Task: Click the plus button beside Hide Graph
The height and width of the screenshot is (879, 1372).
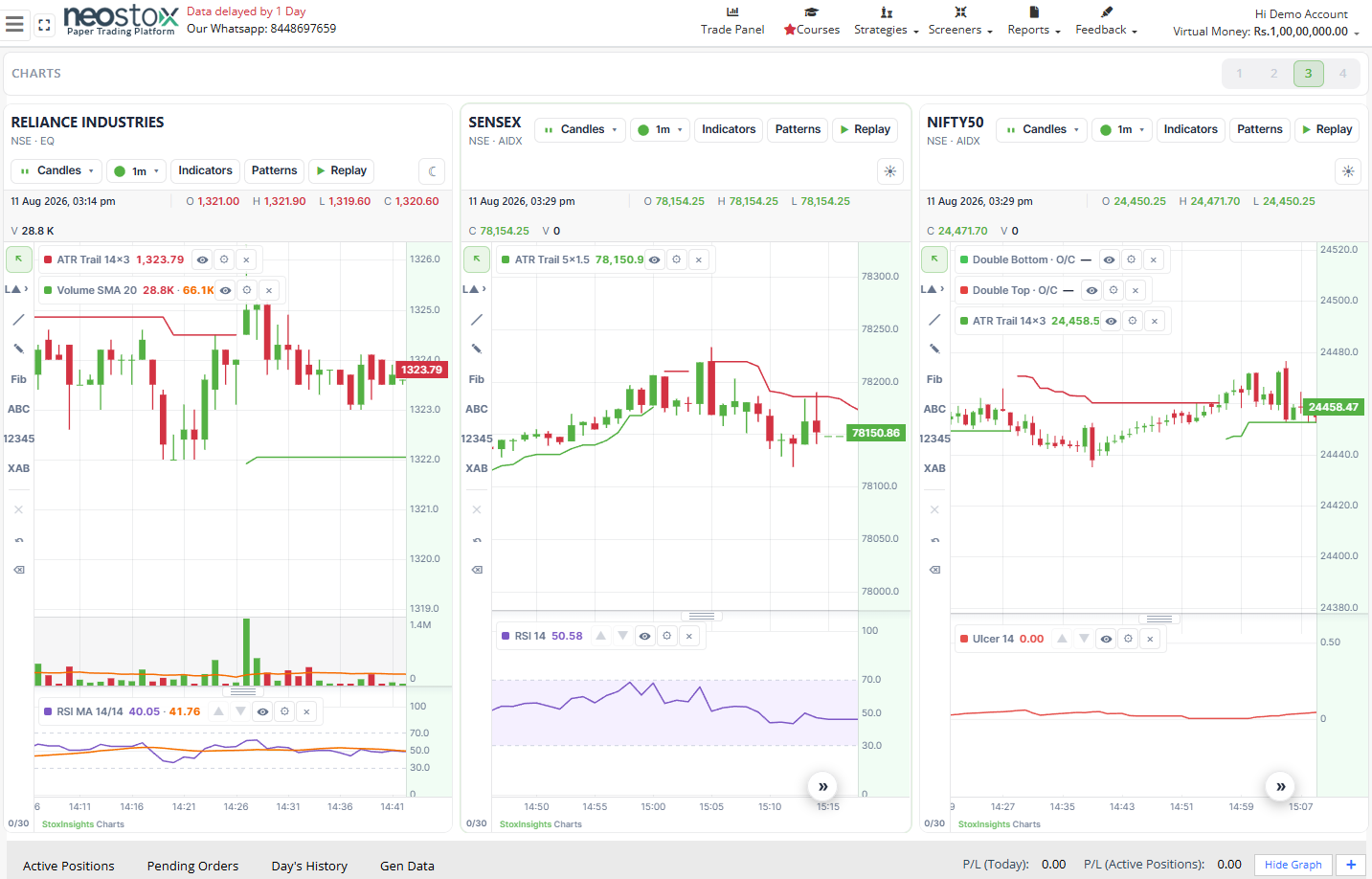Action: click(1351, 865)
